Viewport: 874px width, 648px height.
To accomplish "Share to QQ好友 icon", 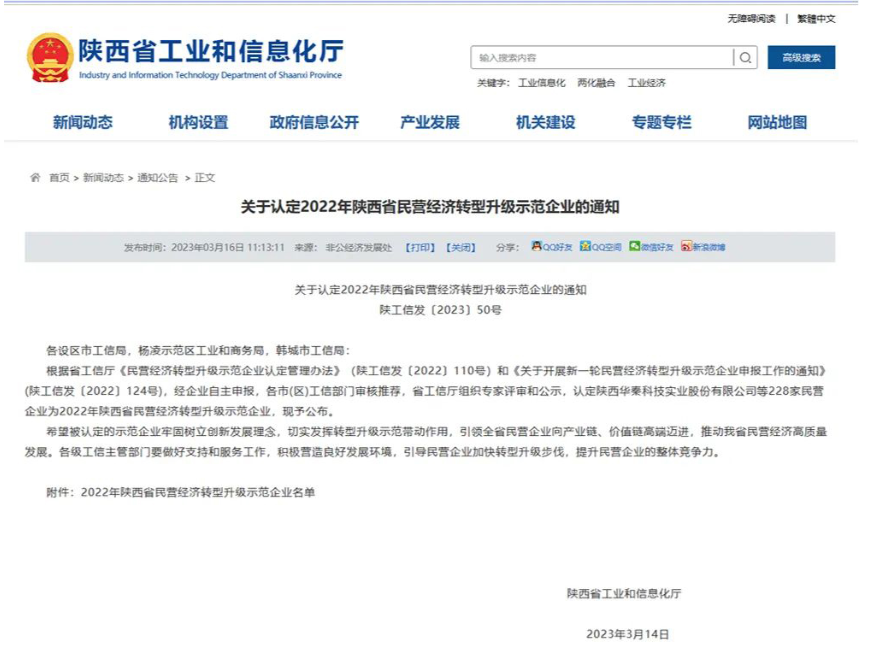I will point(537,246).
